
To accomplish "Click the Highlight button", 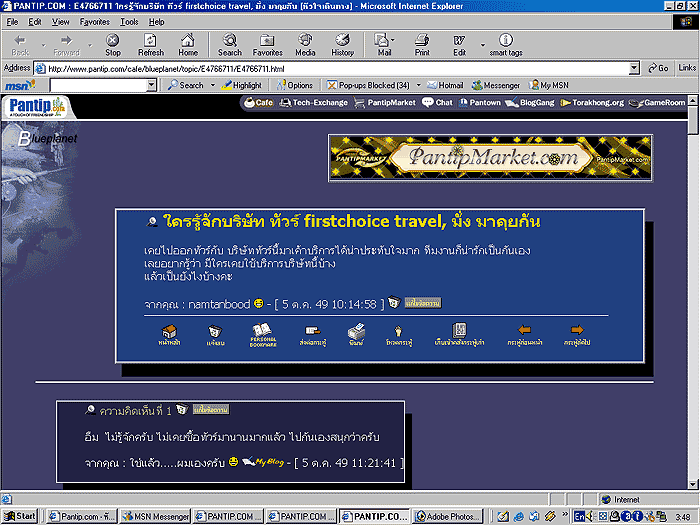I will pyautogui.click(x=242, y=85).
